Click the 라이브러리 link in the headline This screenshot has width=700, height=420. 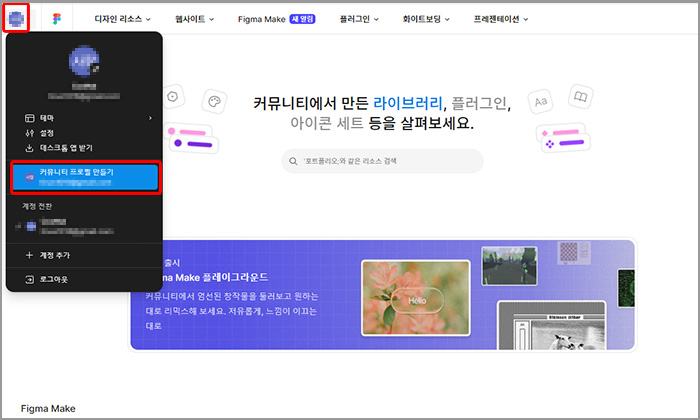(x=408, y=103)
